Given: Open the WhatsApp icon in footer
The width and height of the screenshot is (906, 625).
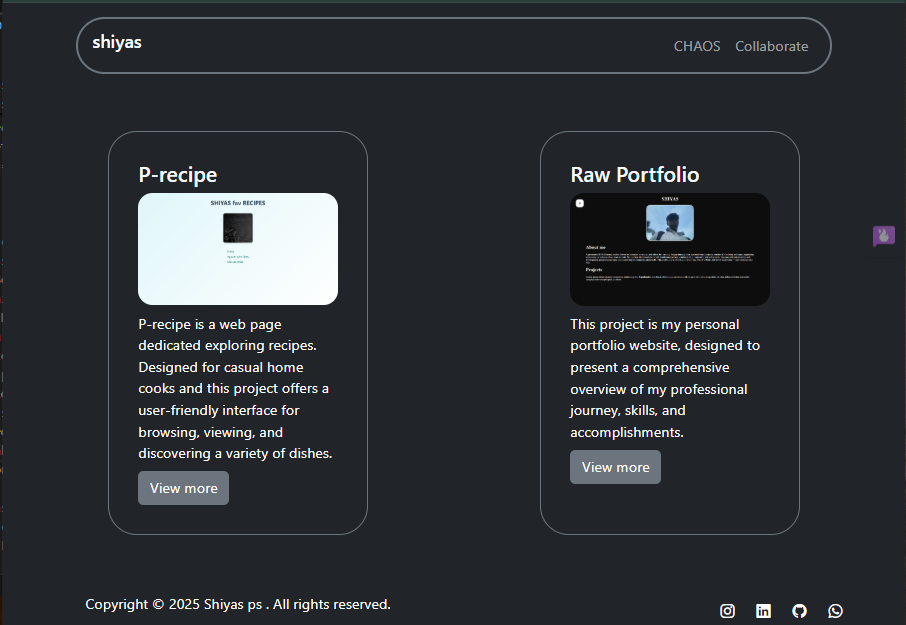Looking at the screenshot, I should 835,611.
